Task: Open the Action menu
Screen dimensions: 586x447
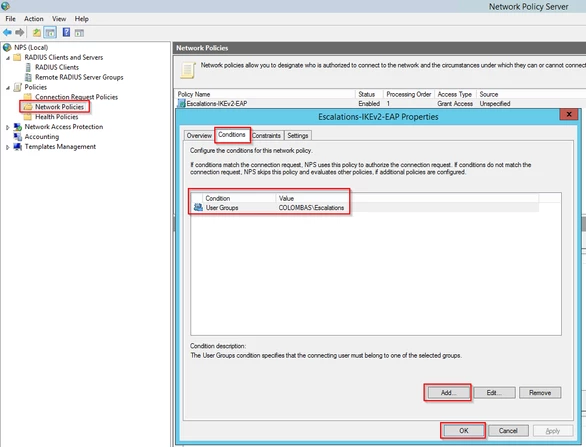Action: tap(34, 19)
